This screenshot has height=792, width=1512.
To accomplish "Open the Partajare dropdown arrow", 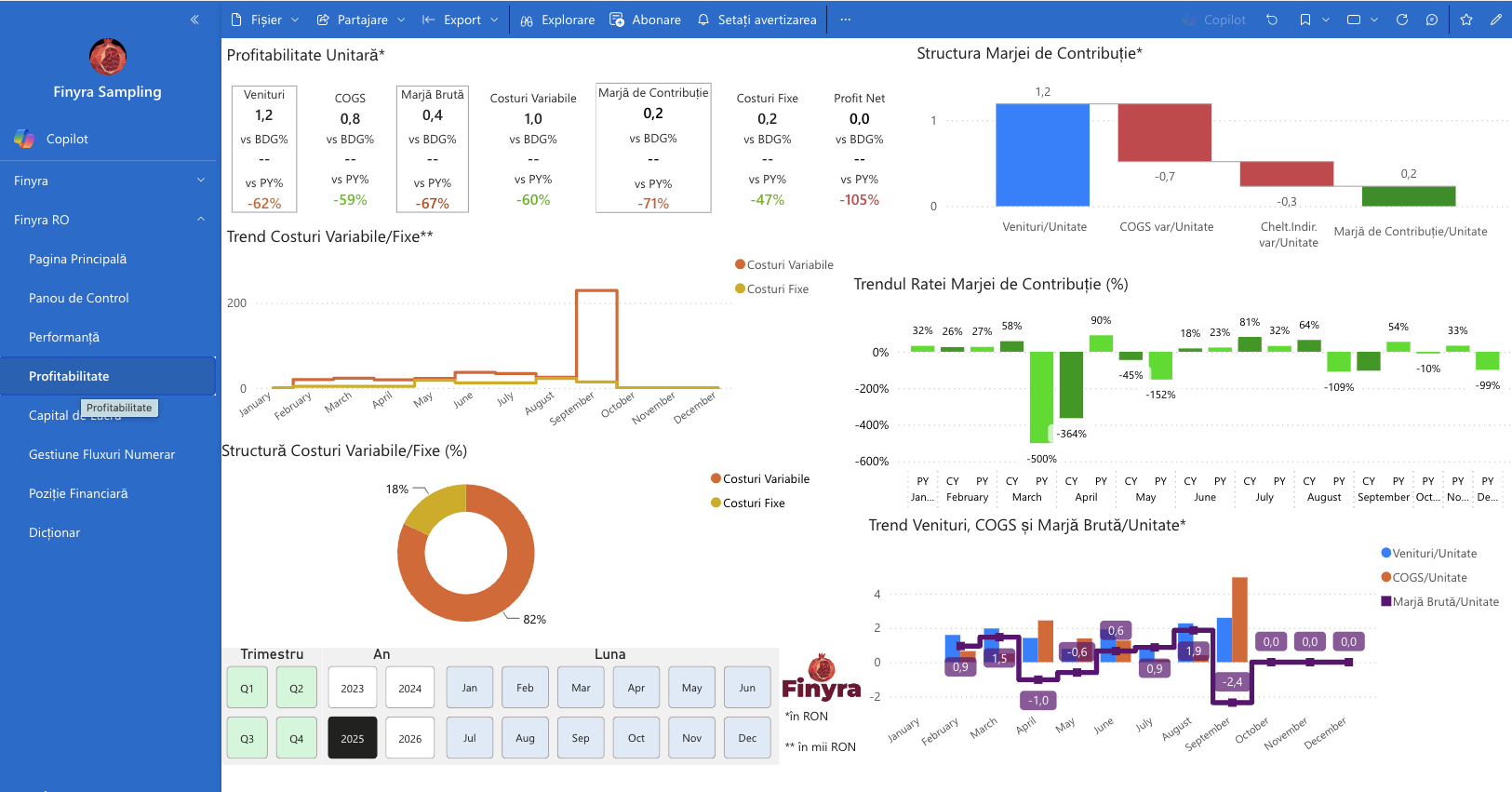I will pyautogui.click(x=401, y=20).
